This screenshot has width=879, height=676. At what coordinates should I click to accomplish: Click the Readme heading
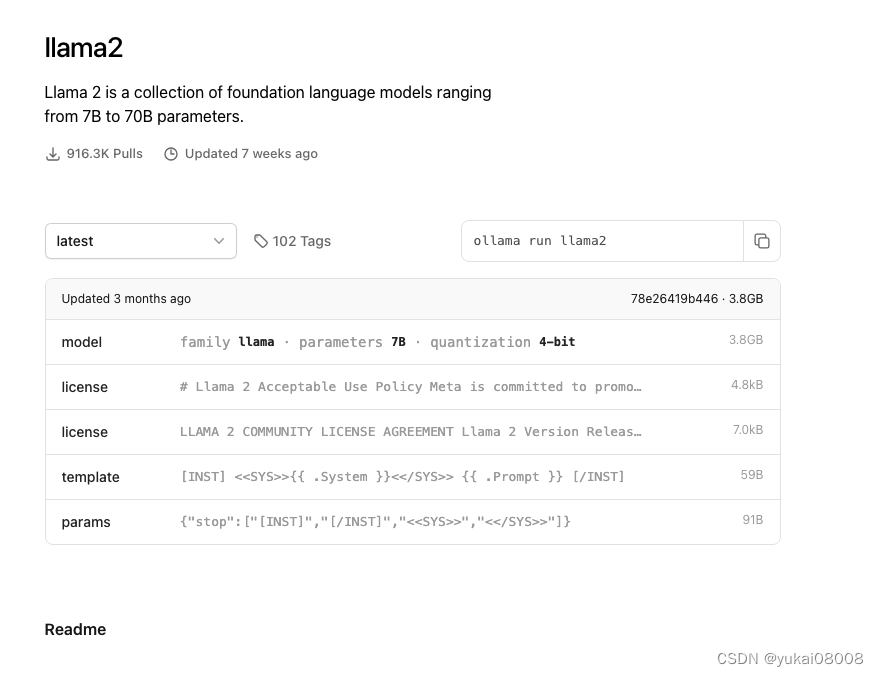(x=75, y=629)
